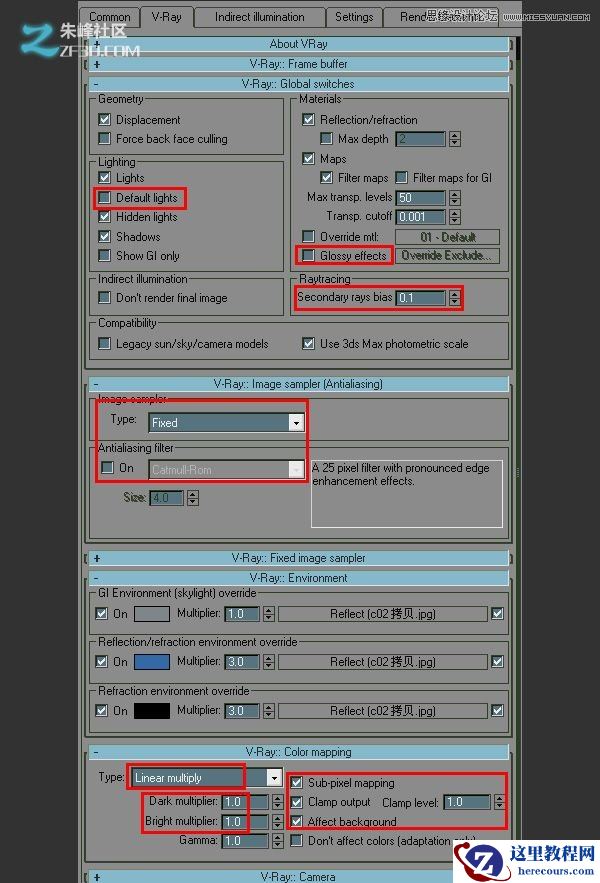Click Refraction environment Reflect map button
The height and width of the screenshot is (883, 600).
pyautogui.click(x=383, y=711)
